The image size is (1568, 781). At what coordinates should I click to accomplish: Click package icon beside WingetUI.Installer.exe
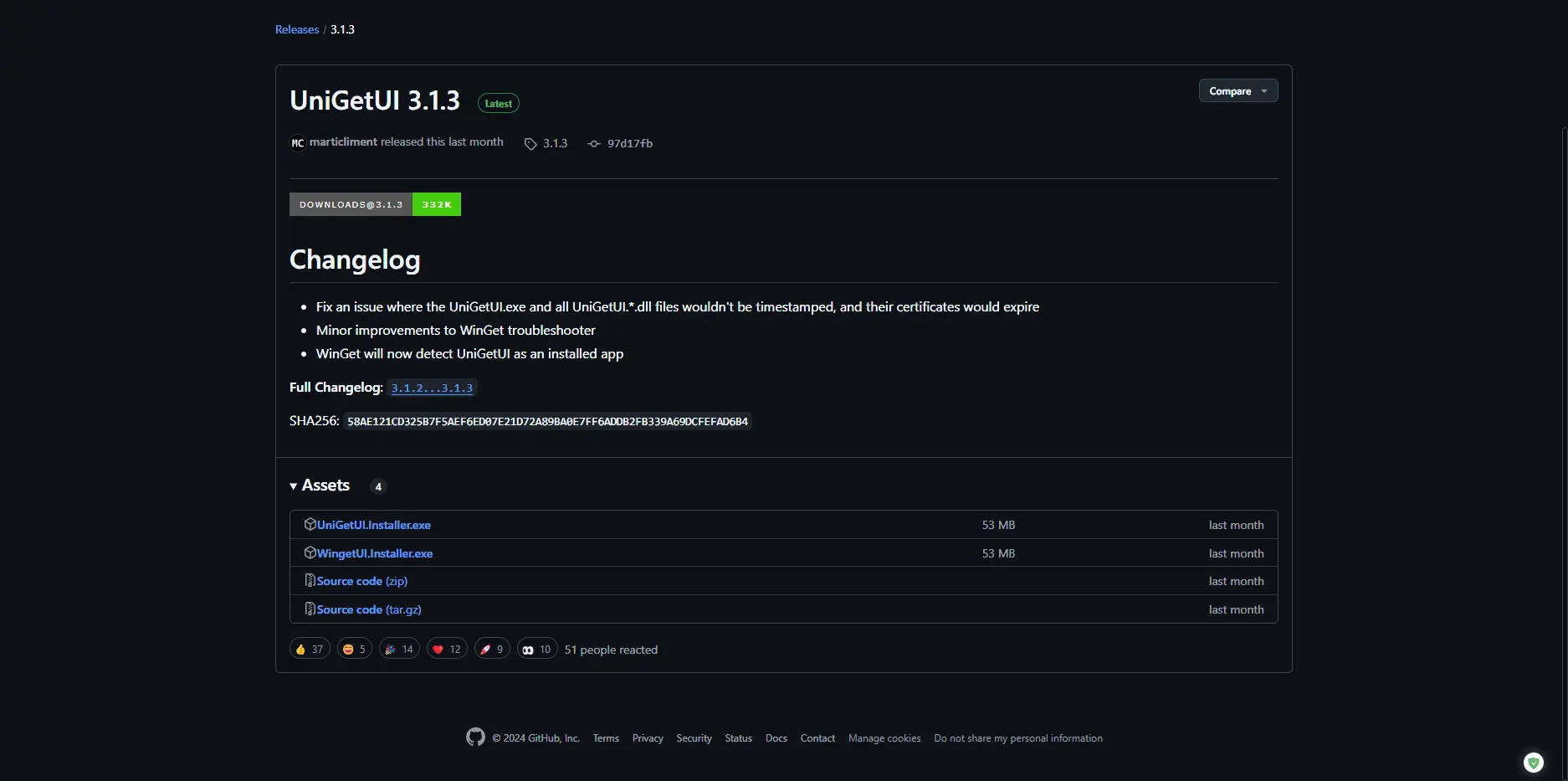[310, 552]
